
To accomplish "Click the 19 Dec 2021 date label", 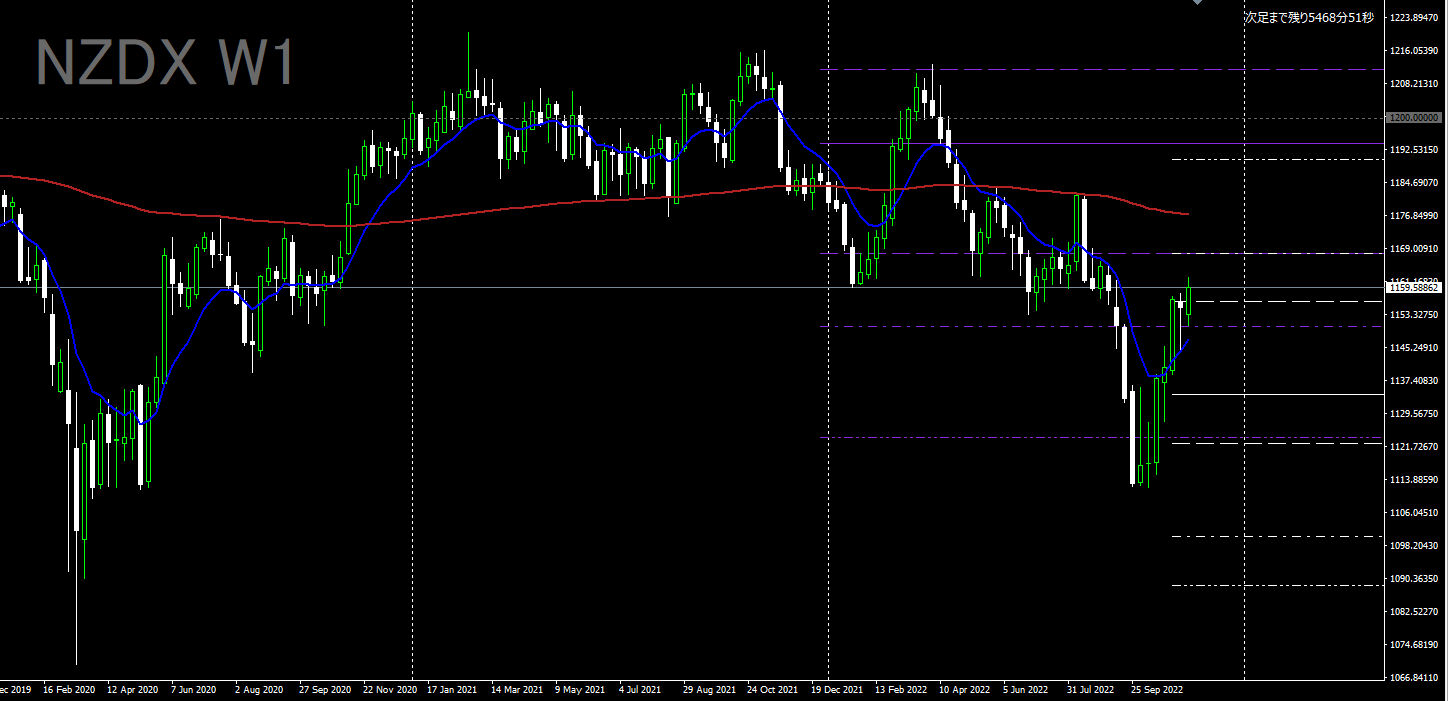I will click(837, 690).
